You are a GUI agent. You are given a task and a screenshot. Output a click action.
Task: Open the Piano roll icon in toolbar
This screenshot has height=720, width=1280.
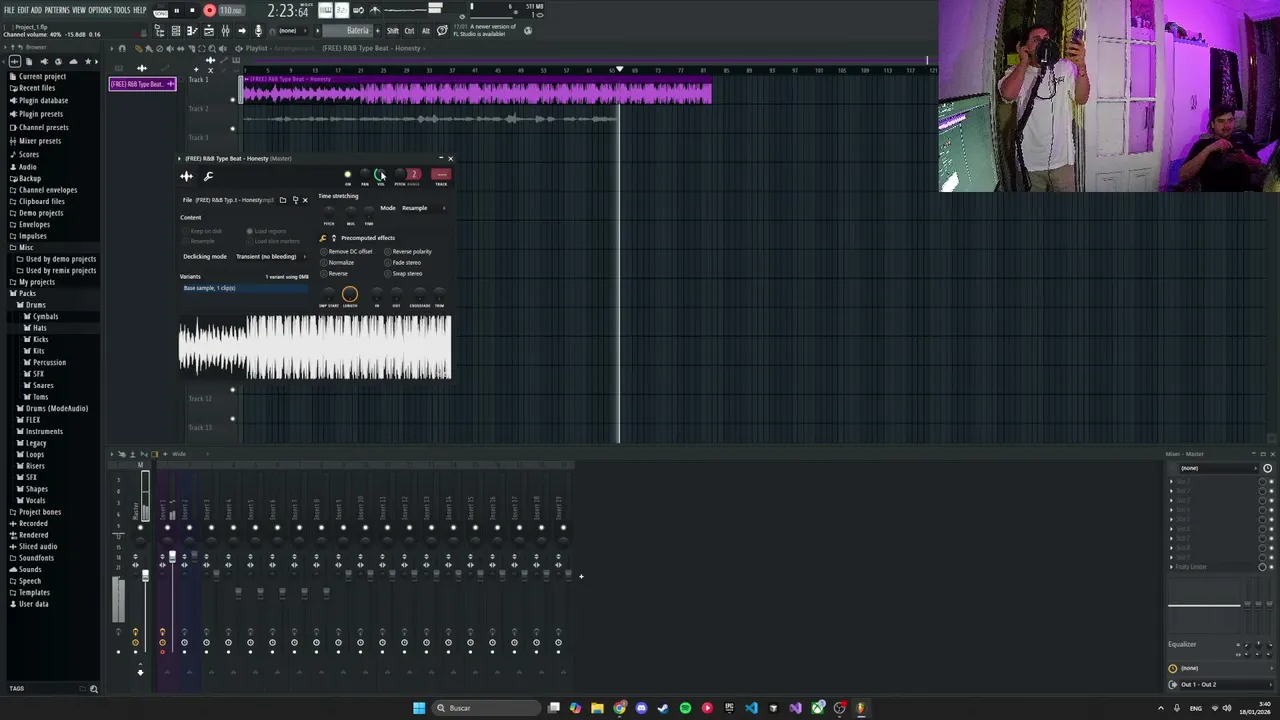(x=192, y=31)
